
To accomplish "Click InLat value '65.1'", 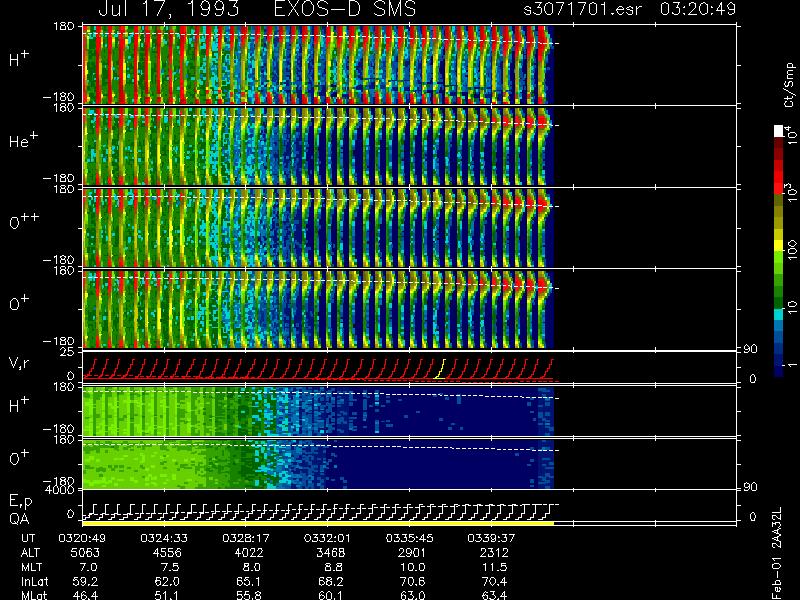I will pyautogui.click(x=249, y=581).
